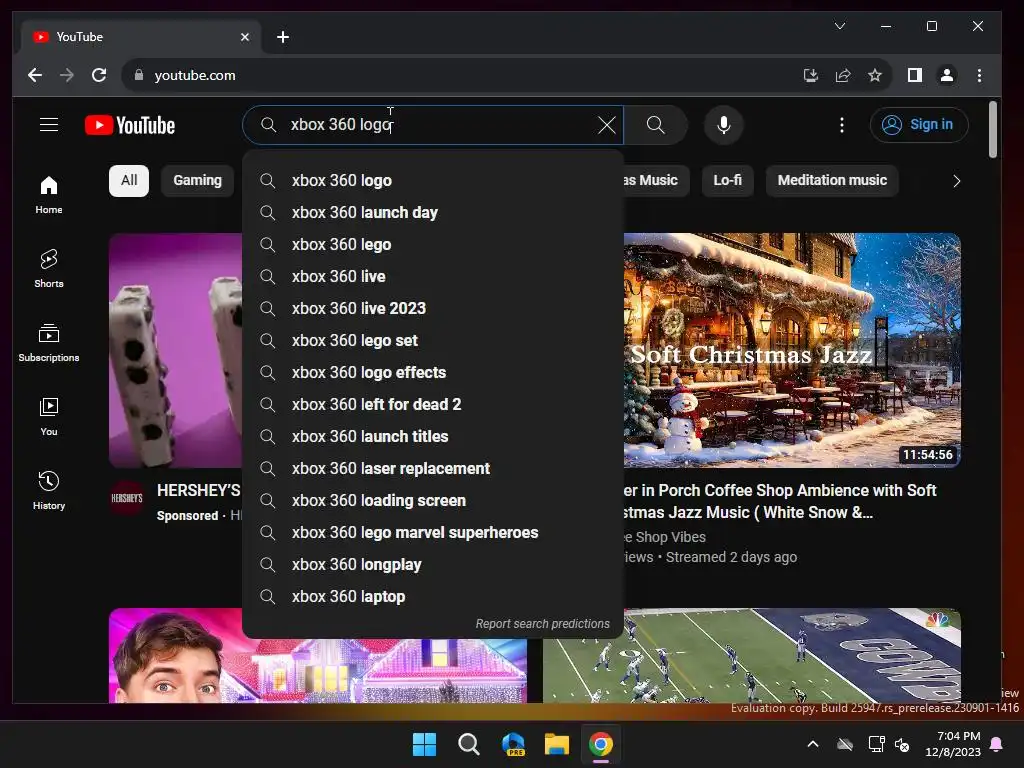Open the Shop Vibes channel name
Image resolution: width=1024 pixels, height=768 pixels.
665,537
